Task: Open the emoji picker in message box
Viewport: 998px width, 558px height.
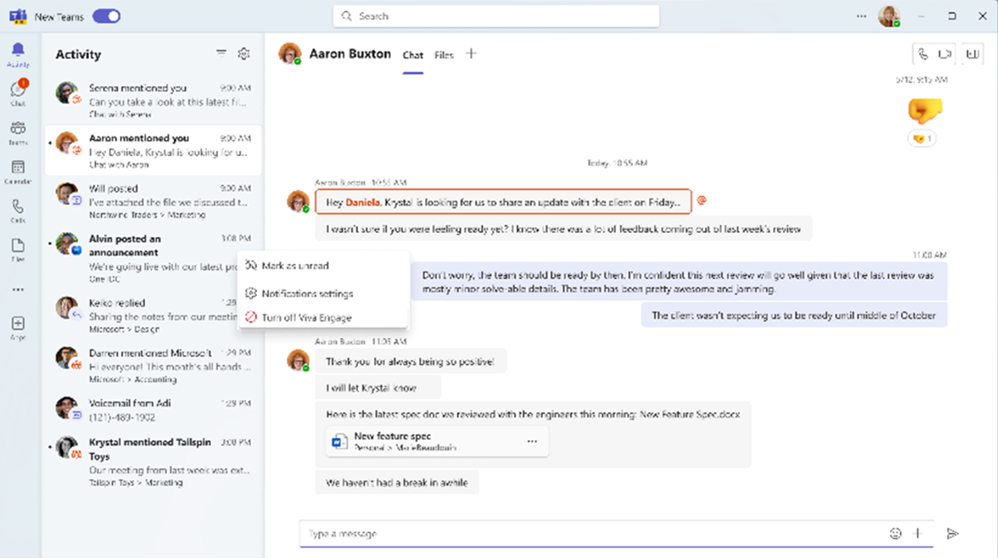Action: [896, 534]
